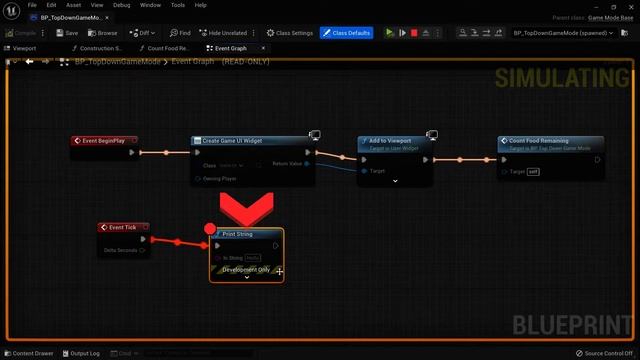Image resolution: width=640 pixels, height=360 pixels.
Task: Open the View menu
Action: (x=97, y=5)
